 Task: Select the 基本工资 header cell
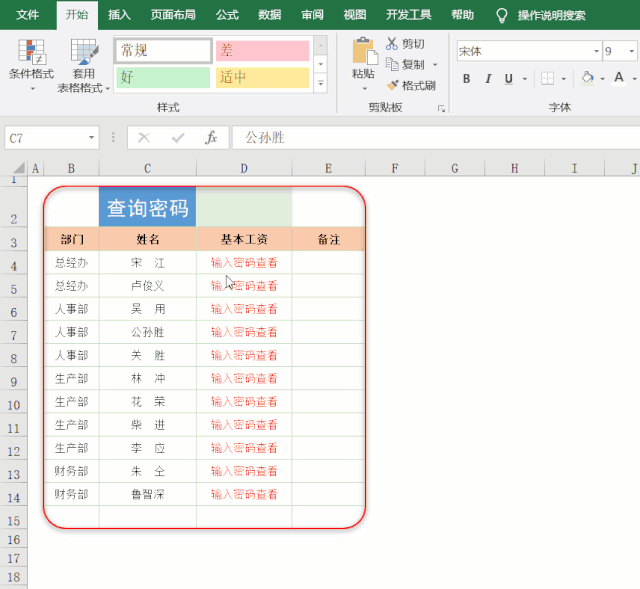click(x=244, y=239)
